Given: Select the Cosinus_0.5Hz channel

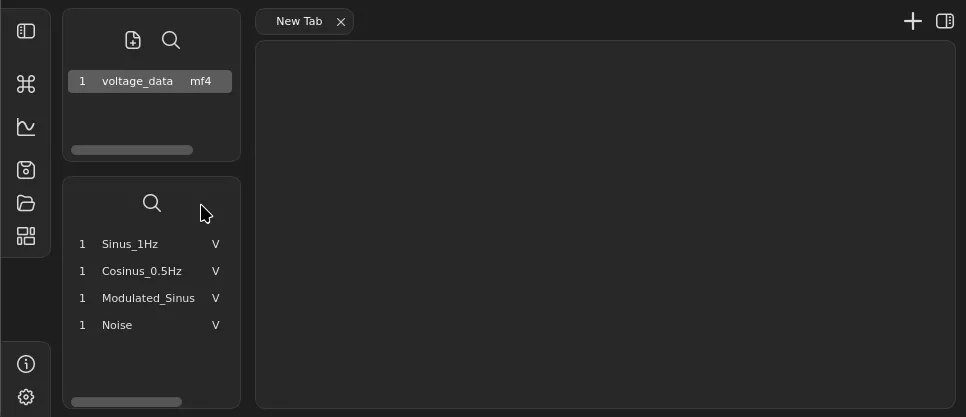Looking at the screenshot, I should [142, 271].
